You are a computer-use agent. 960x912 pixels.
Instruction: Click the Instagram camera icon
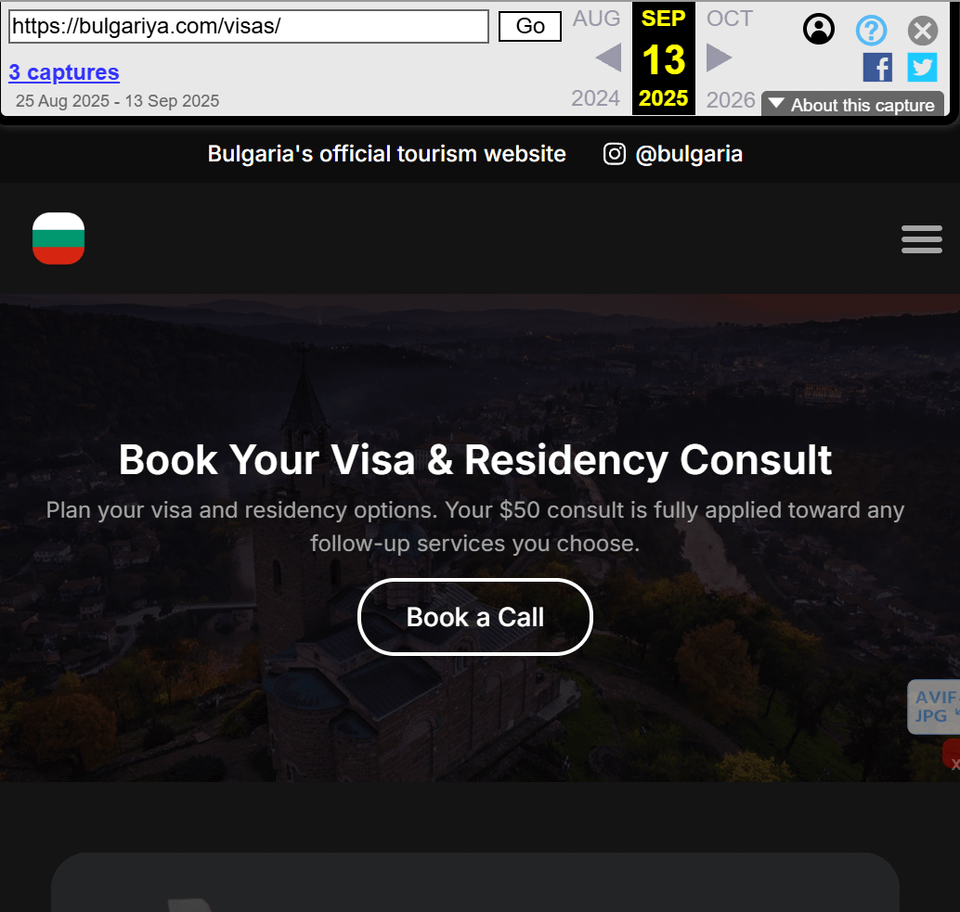[x=614, y=154]
